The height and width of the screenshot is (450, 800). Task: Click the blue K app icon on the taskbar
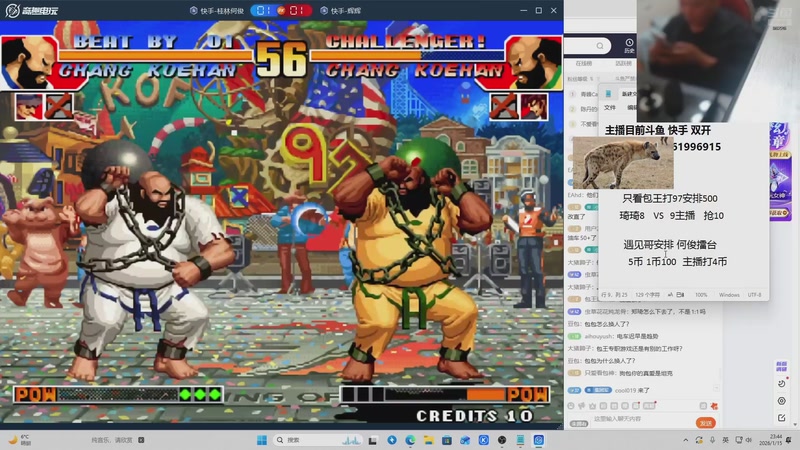click(x=484, y=440)
